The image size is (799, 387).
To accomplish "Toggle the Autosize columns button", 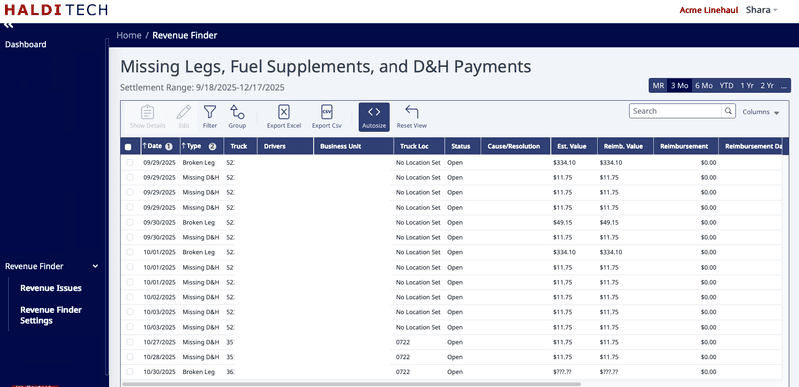I will coord(374,117).
